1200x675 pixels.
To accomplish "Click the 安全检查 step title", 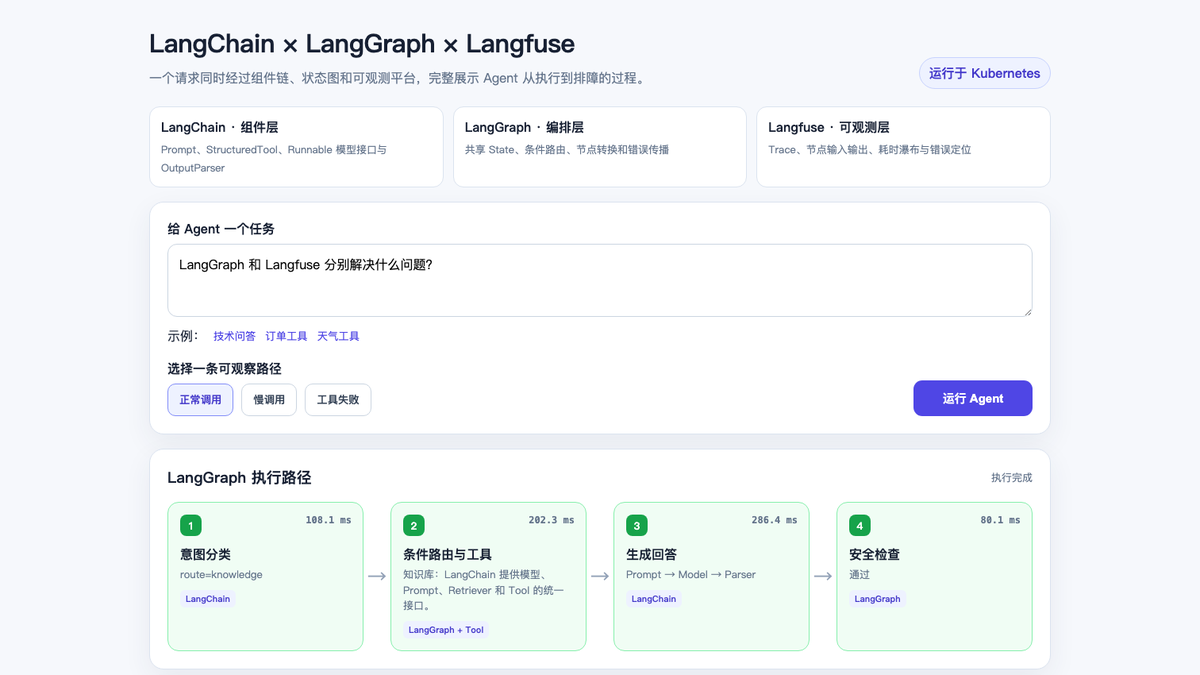I will (x=875, y=554).
